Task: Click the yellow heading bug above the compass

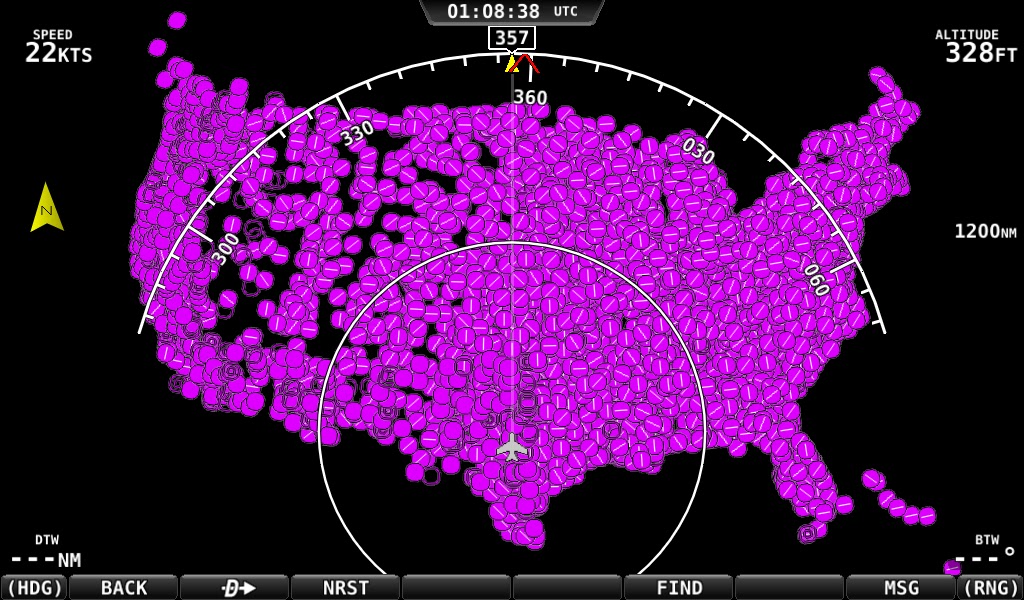Action: (x=512, y=64)
